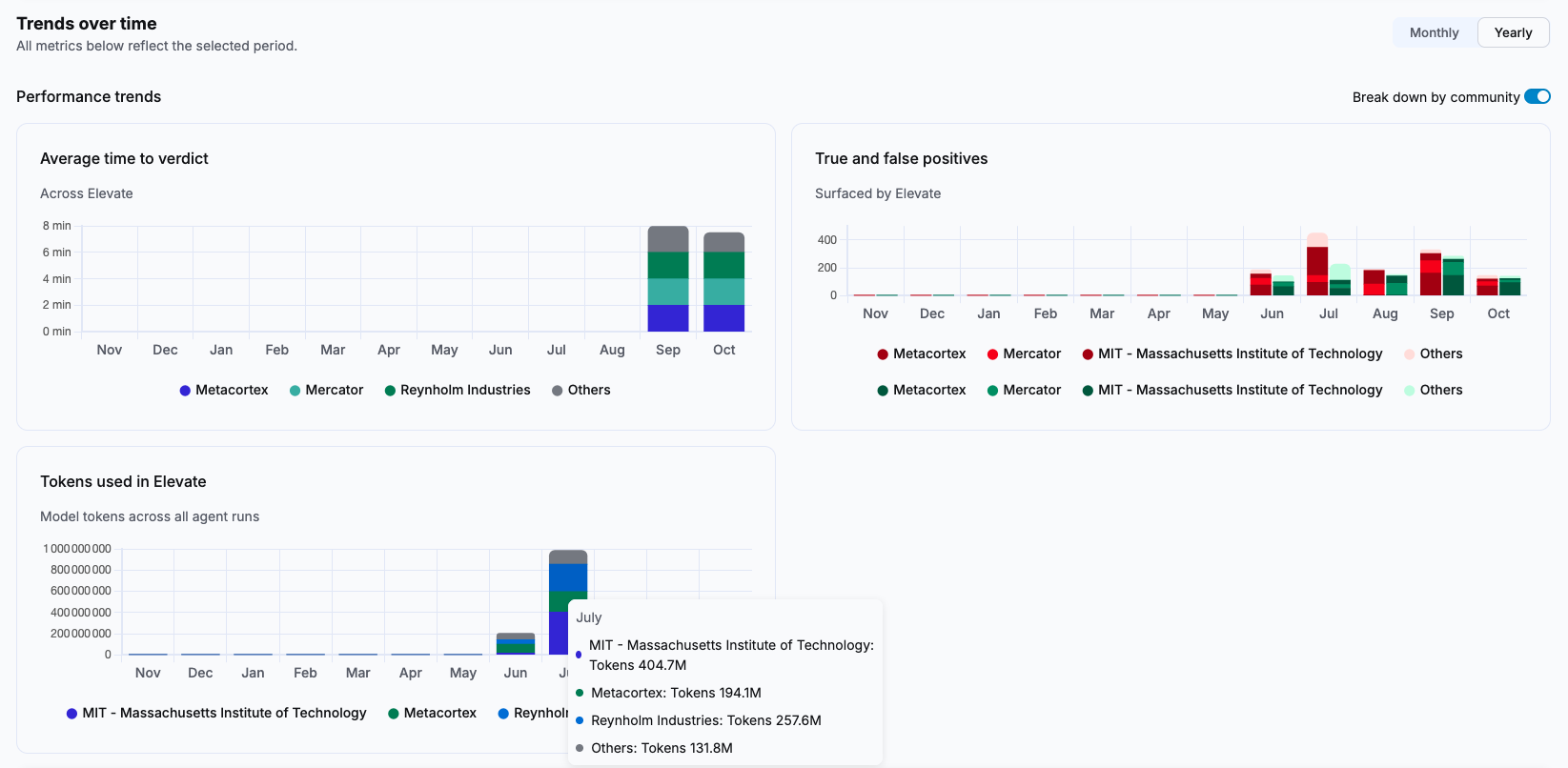Screen dimensions: 1568x768
Task: Click the green Sep bar in positives chart
Action: 1454,276
